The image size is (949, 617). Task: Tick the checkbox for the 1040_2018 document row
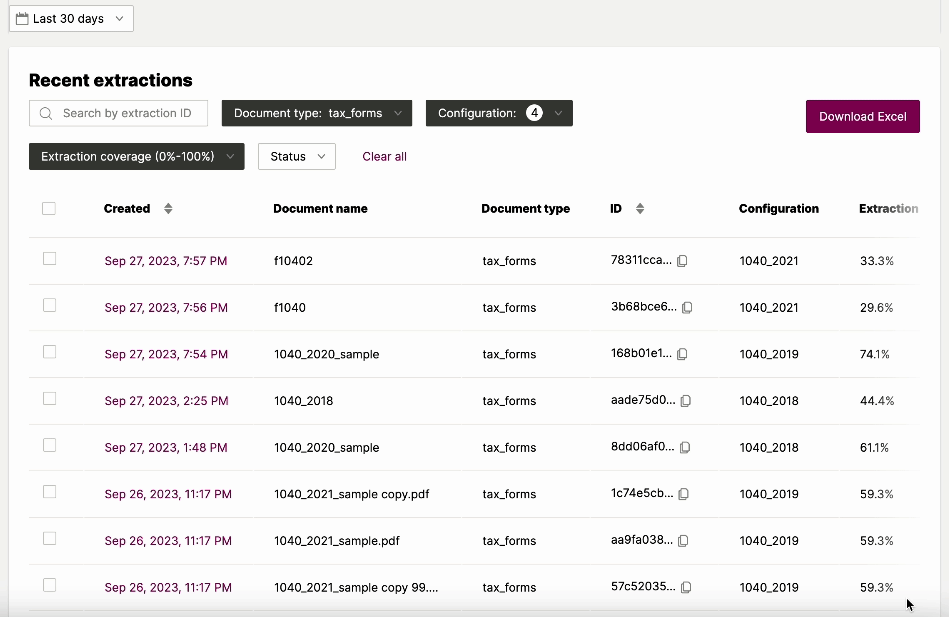(x=50, y=398)
